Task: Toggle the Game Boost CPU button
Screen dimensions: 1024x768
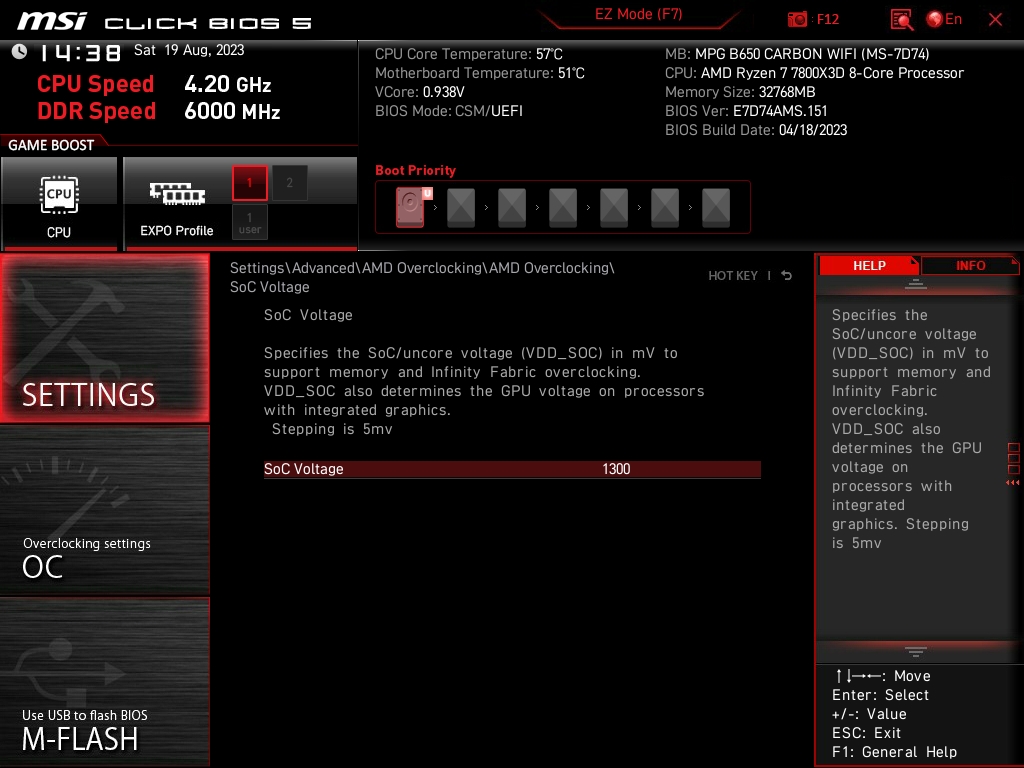Action: click(59, 204)
